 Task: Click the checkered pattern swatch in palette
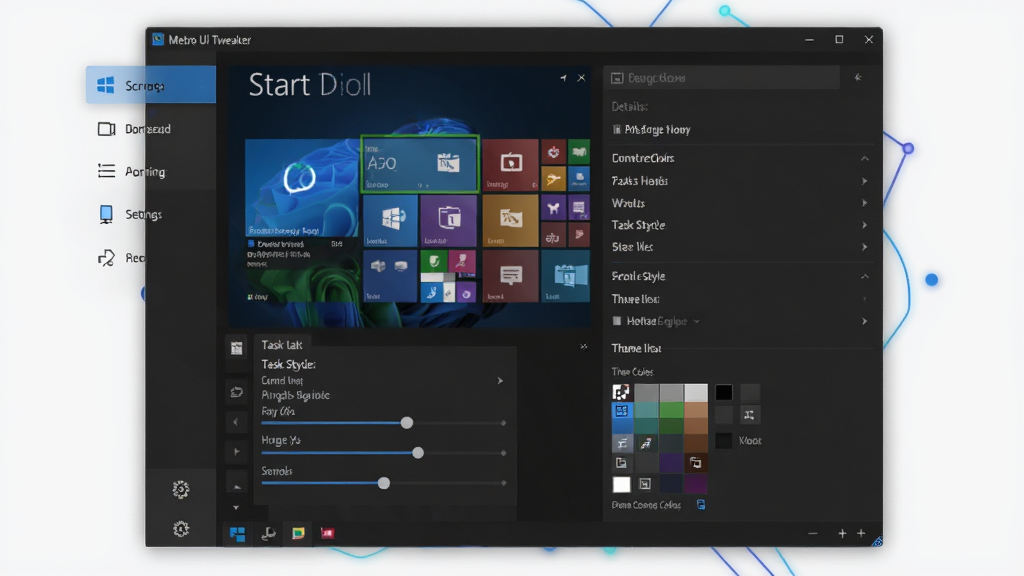(621, 392)
